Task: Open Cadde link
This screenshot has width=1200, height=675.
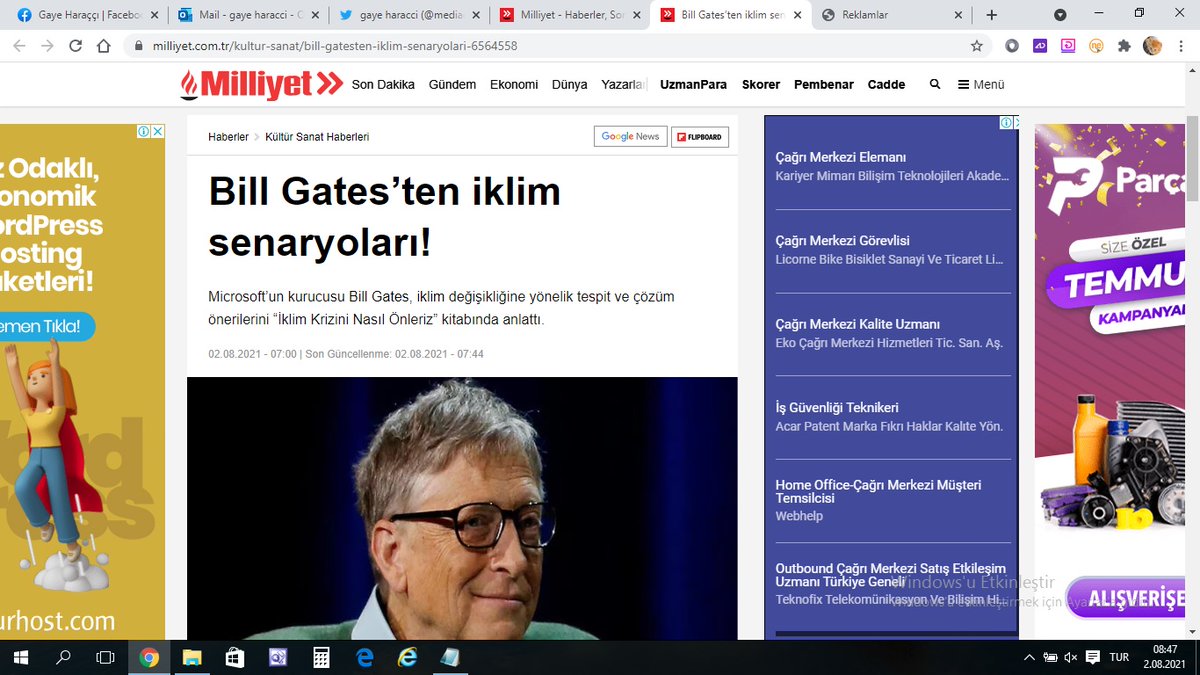Action: click(x=886, y=84)
